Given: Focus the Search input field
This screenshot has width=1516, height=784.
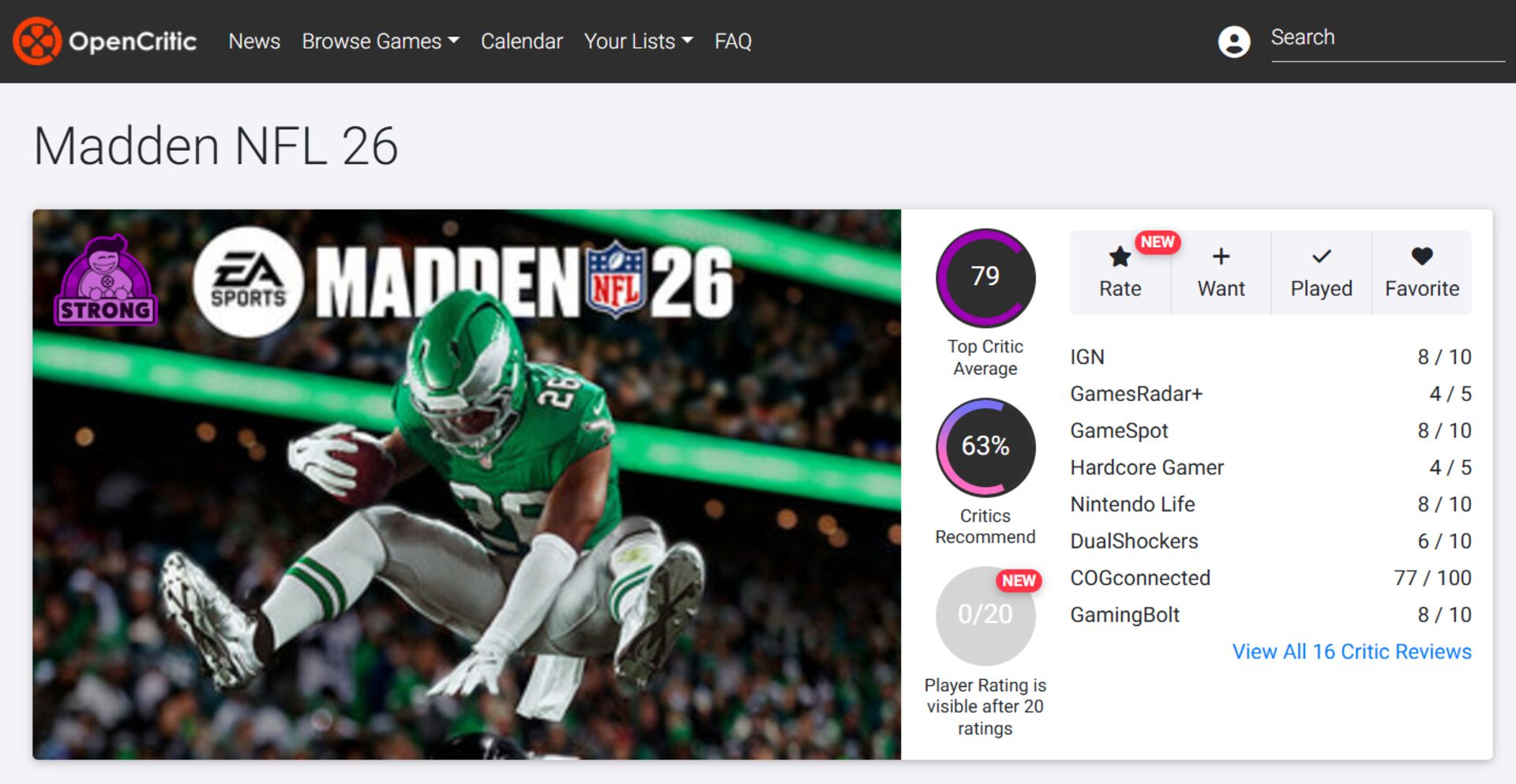Looking at the screenshot, I should (x=1387, y=38).
